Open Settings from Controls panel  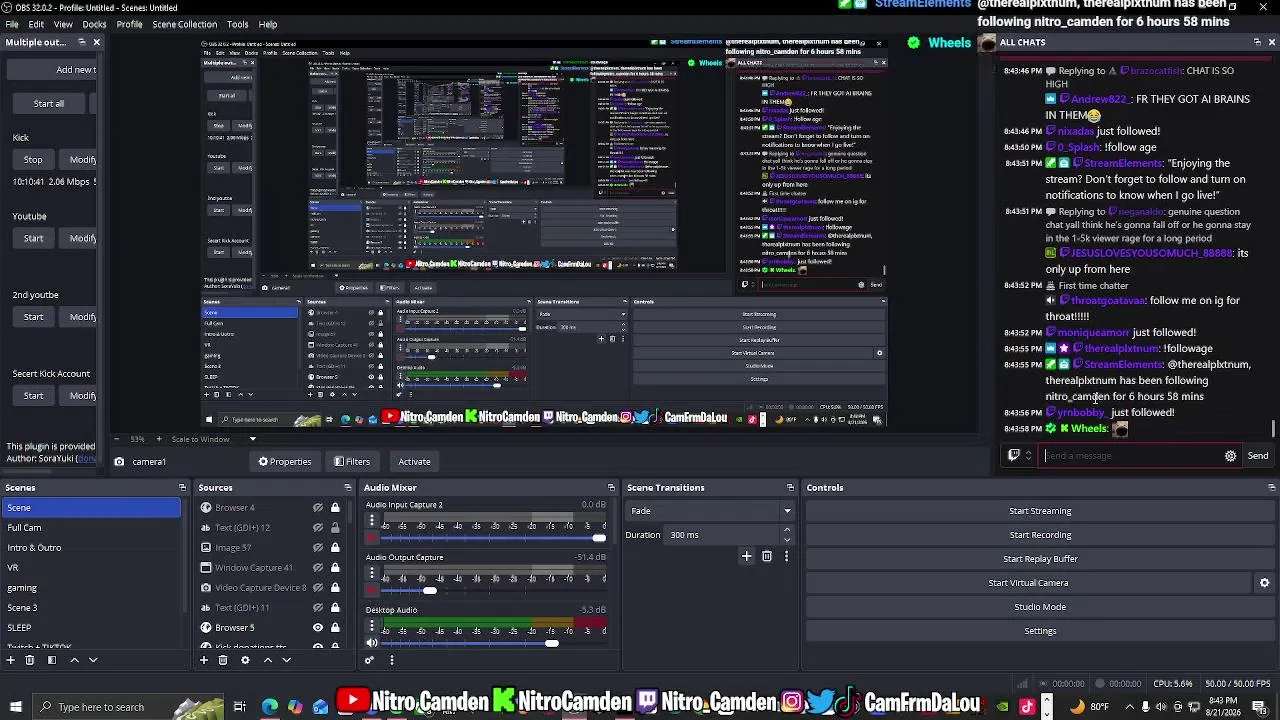(1040, 631)
